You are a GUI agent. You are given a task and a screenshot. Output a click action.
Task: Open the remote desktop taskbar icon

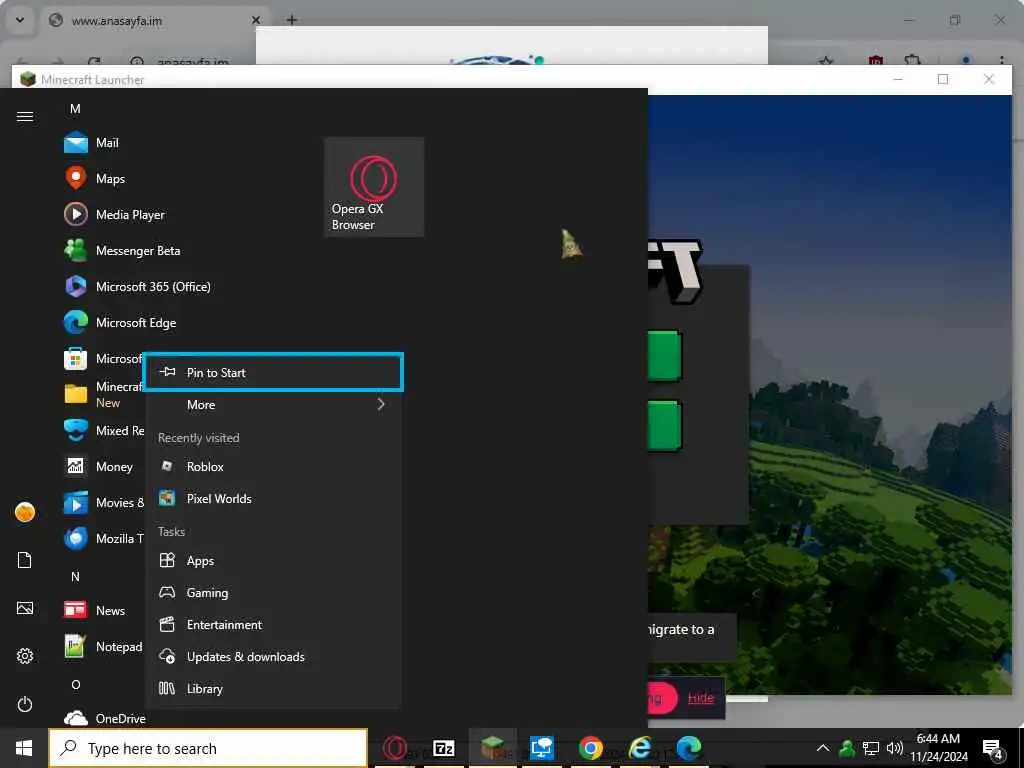(541, 748)
